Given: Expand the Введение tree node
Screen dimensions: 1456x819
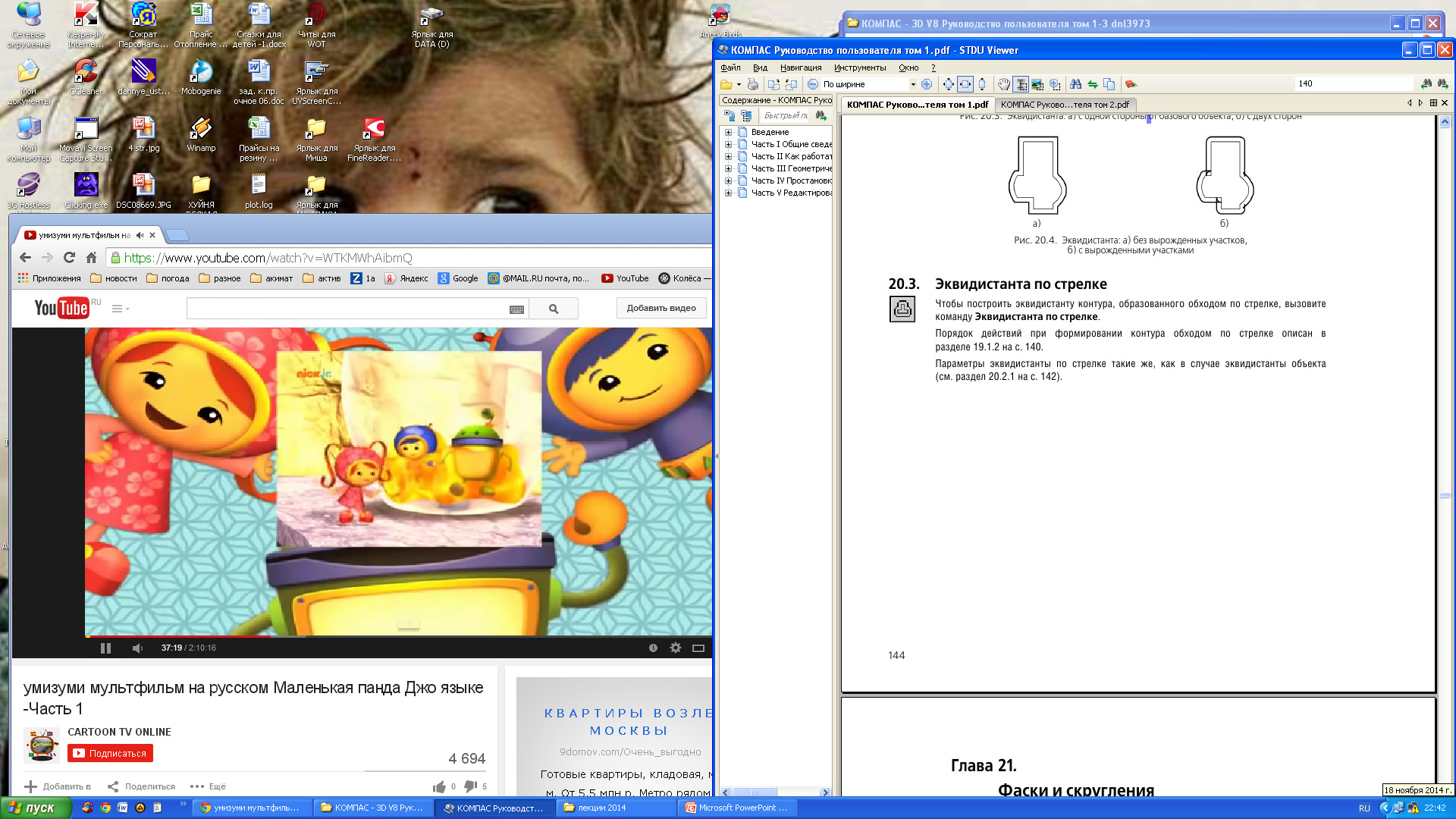Looking at the screenshot, I should (728, 132).
